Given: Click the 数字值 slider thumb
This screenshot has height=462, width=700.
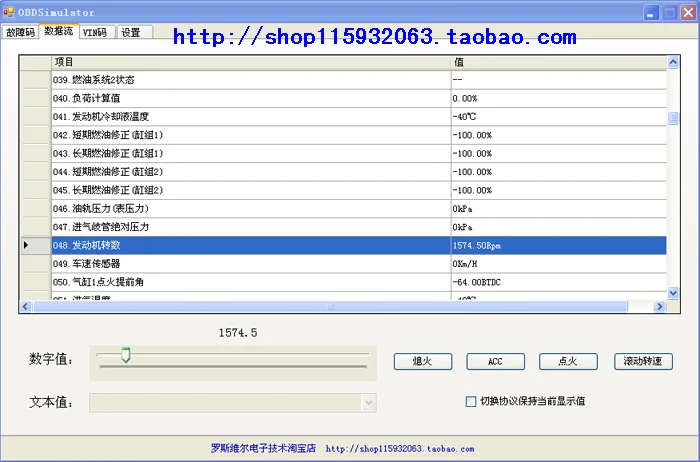Looking at the screenshot, I should [x=126, y=355].
